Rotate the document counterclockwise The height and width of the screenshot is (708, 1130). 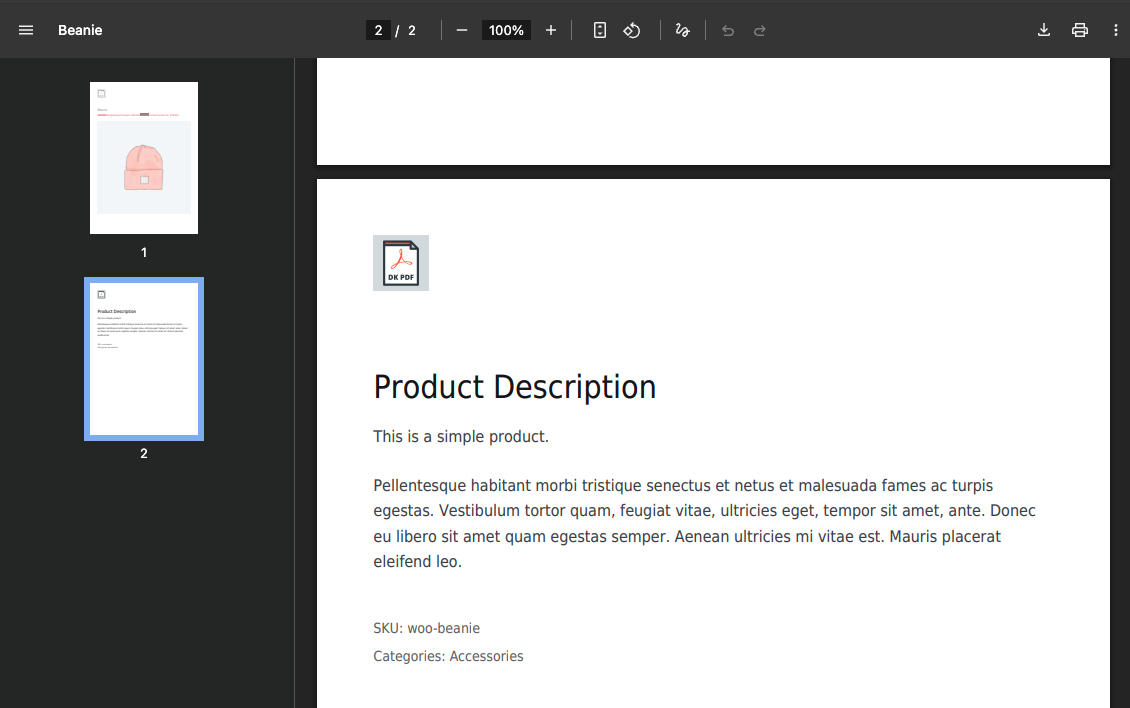(x=632, y=30)
